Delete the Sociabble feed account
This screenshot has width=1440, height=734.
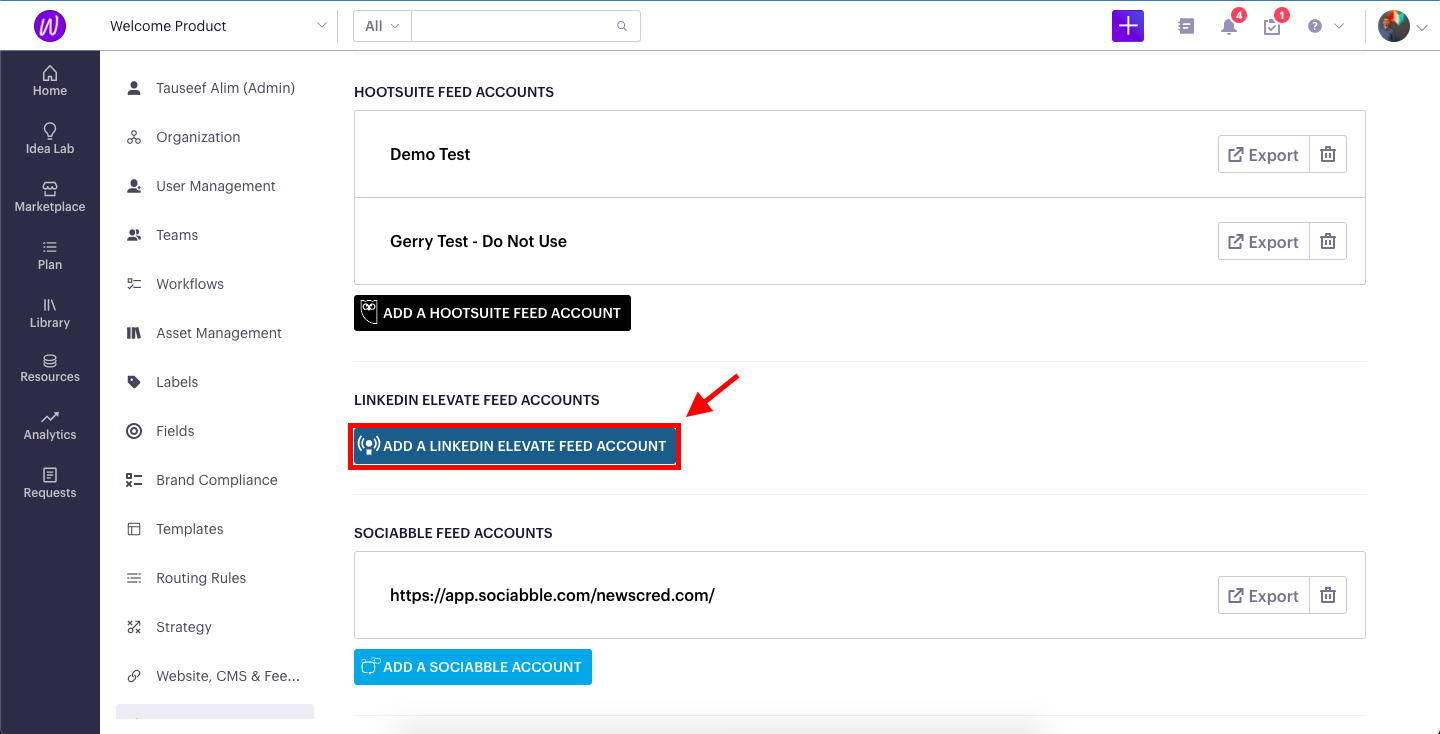pos(1328,595)
